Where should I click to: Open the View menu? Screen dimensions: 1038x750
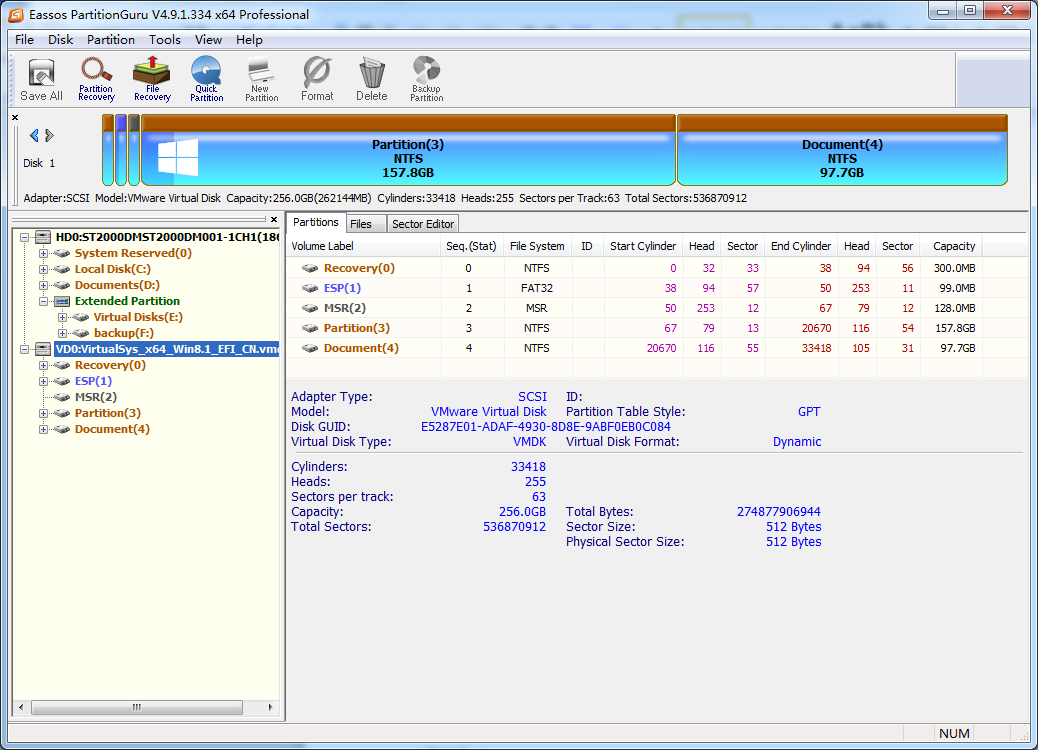click(x=209, y=40)
